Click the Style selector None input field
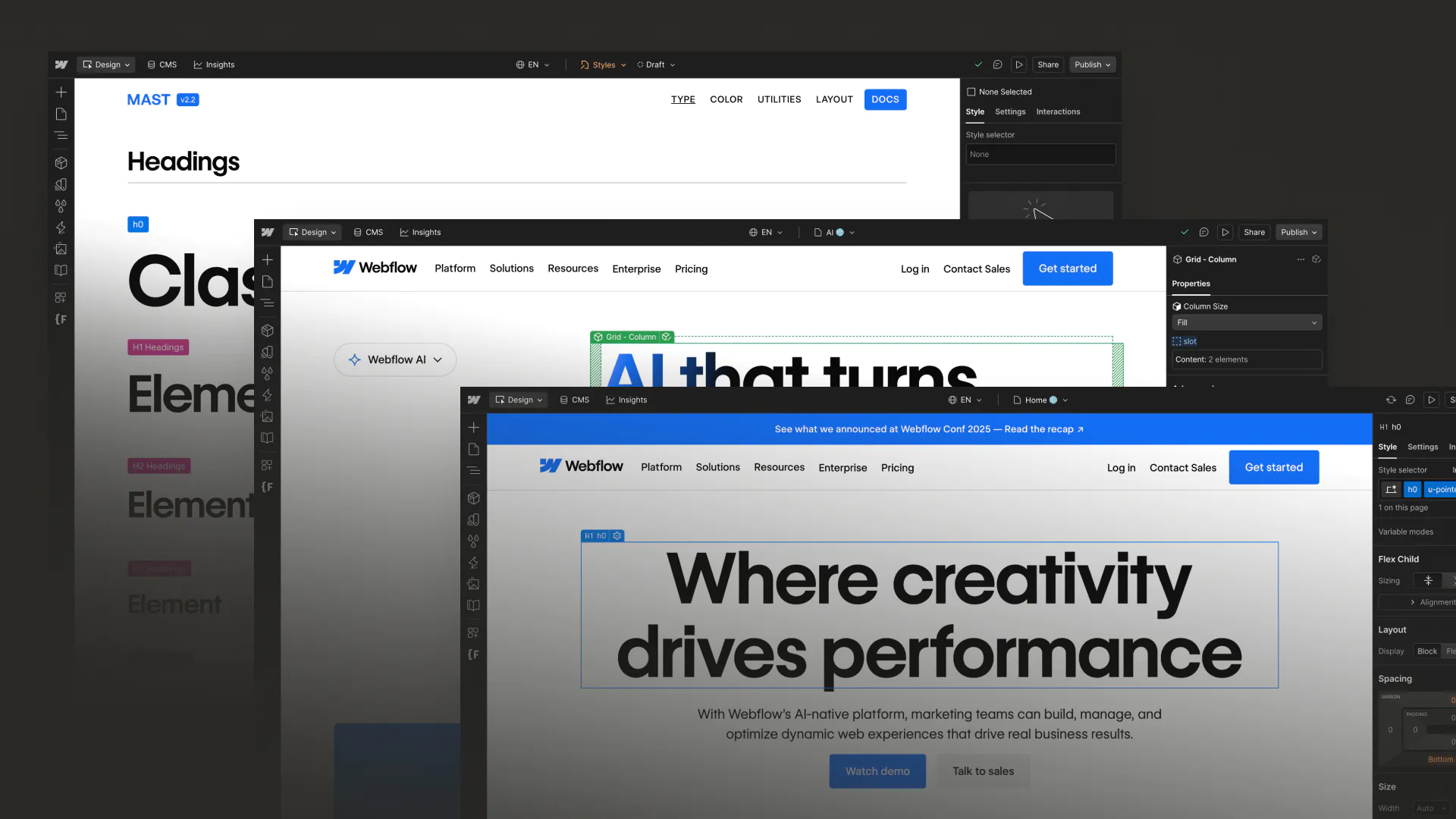1456x819 pixels. (x=1040, y=155)
